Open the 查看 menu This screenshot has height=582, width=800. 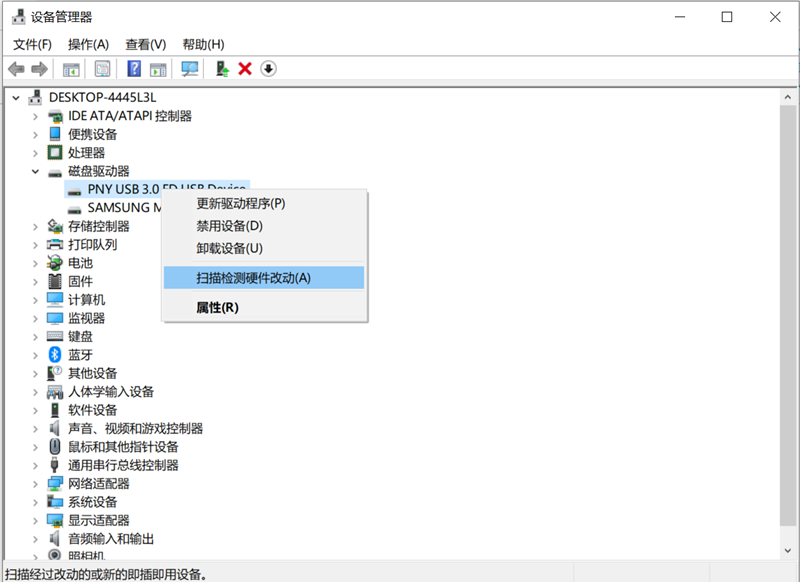click(144, 43)
